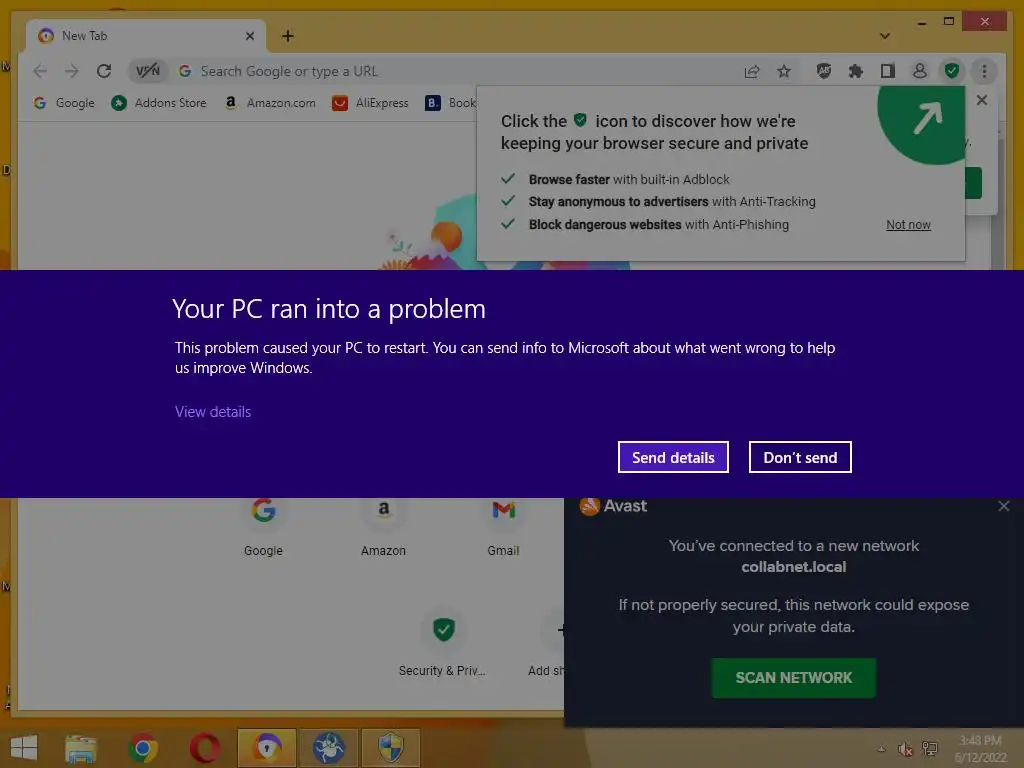Click the SCAN NETWORK button in Avast
1024x768 pixels.
point(793,678)
